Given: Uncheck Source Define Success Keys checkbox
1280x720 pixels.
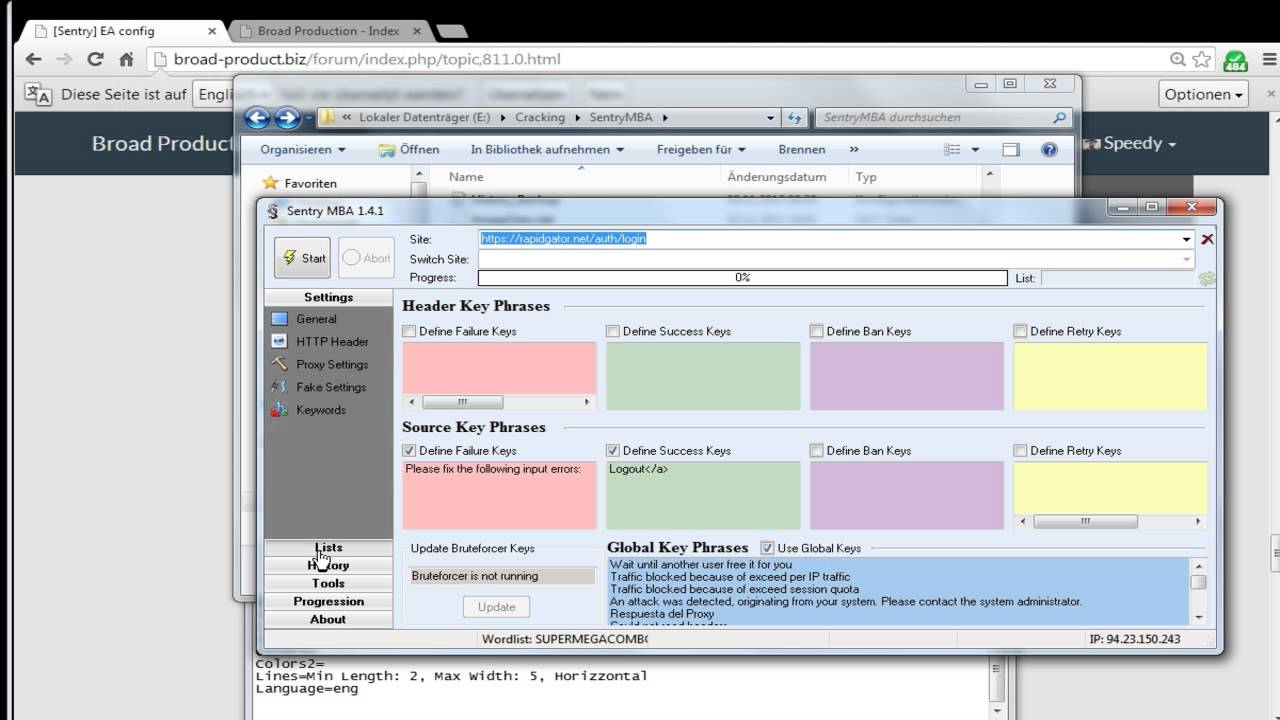Looking at the screenshot, I should point(613,451).
